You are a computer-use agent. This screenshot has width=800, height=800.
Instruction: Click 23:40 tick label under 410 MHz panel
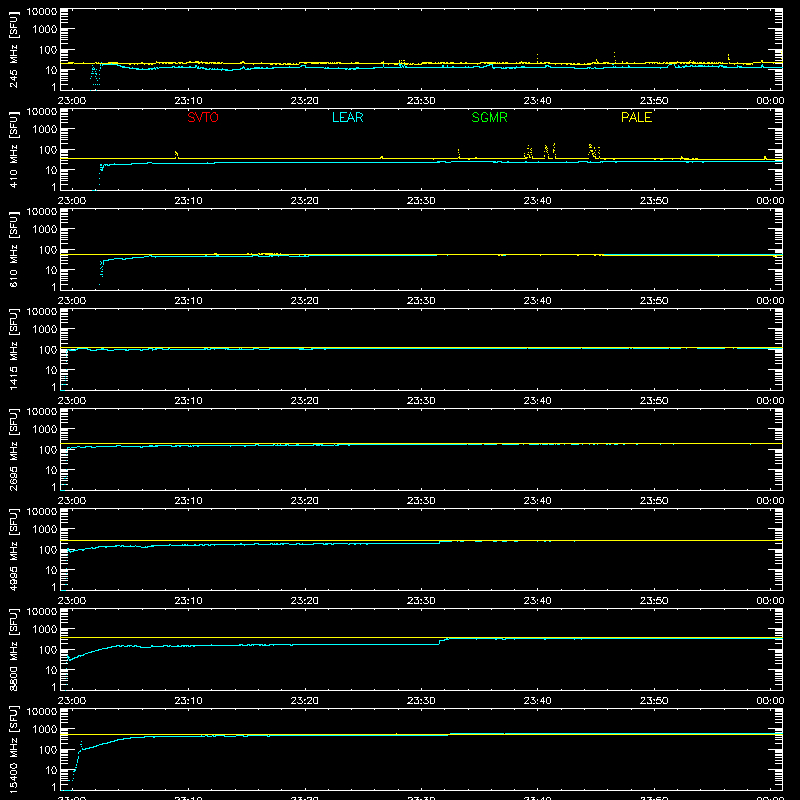[537, 201]
